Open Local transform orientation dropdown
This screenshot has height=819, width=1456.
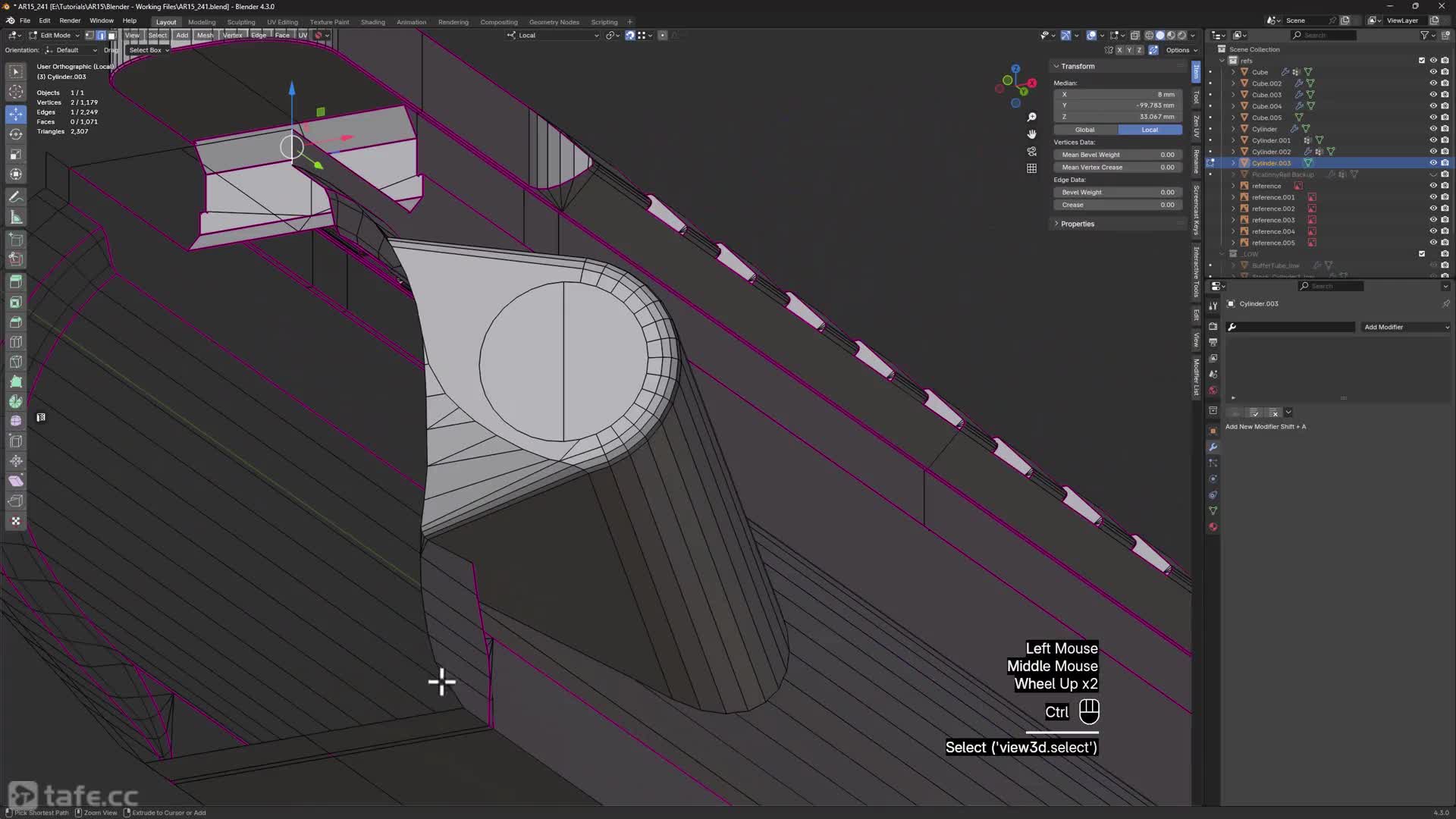554,36
